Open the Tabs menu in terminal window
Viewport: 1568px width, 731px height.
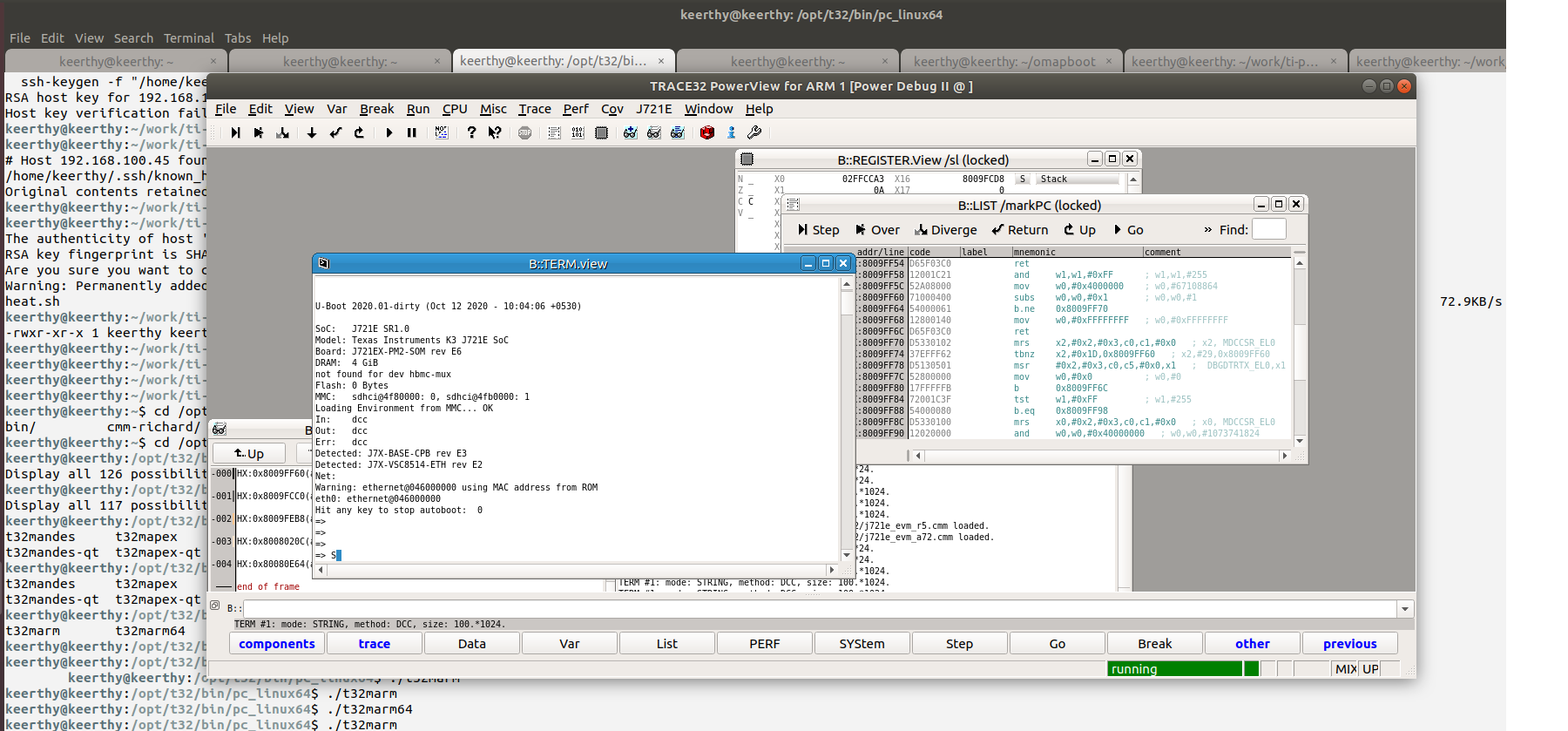238,38
